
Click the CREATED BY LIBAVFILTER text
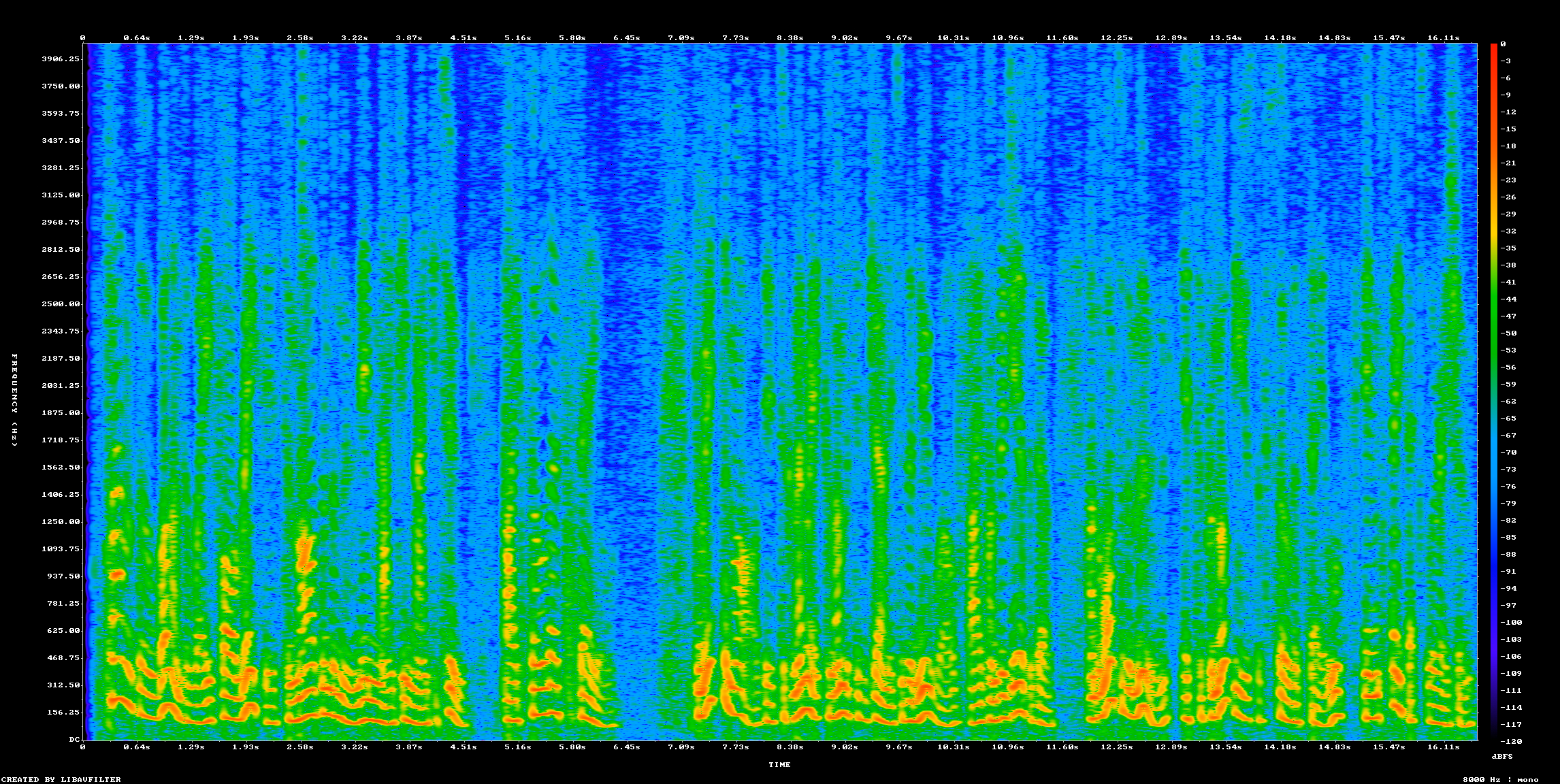[61, 780]
